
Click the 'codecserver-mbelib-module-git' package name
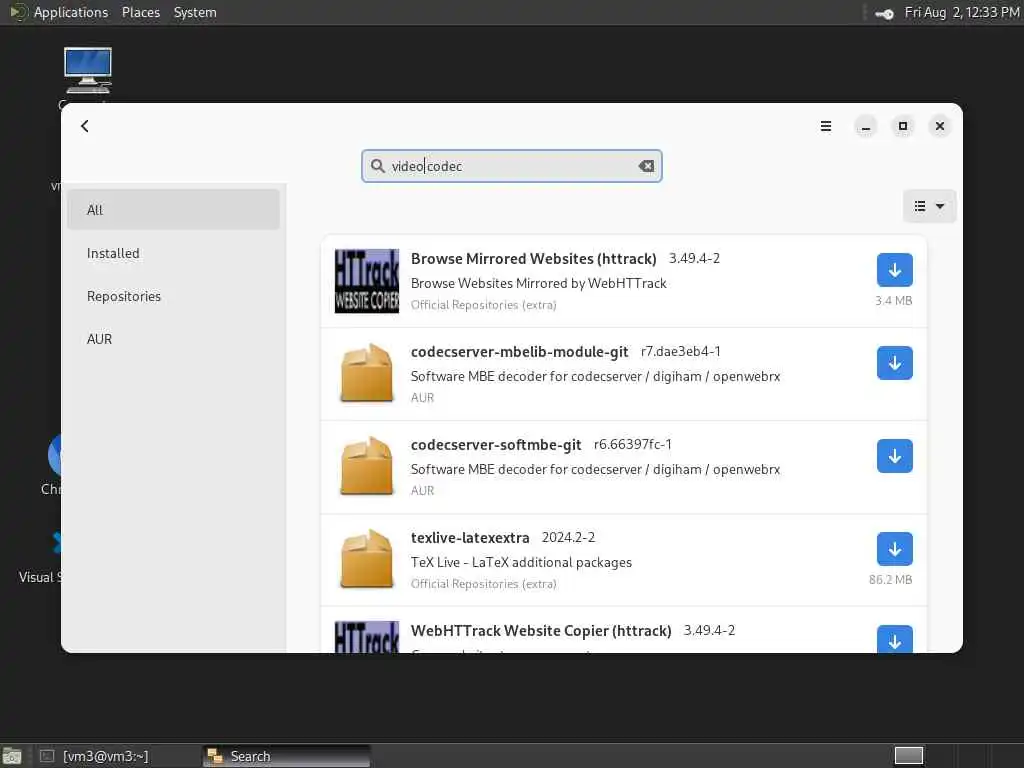click(x=519, y=351)
